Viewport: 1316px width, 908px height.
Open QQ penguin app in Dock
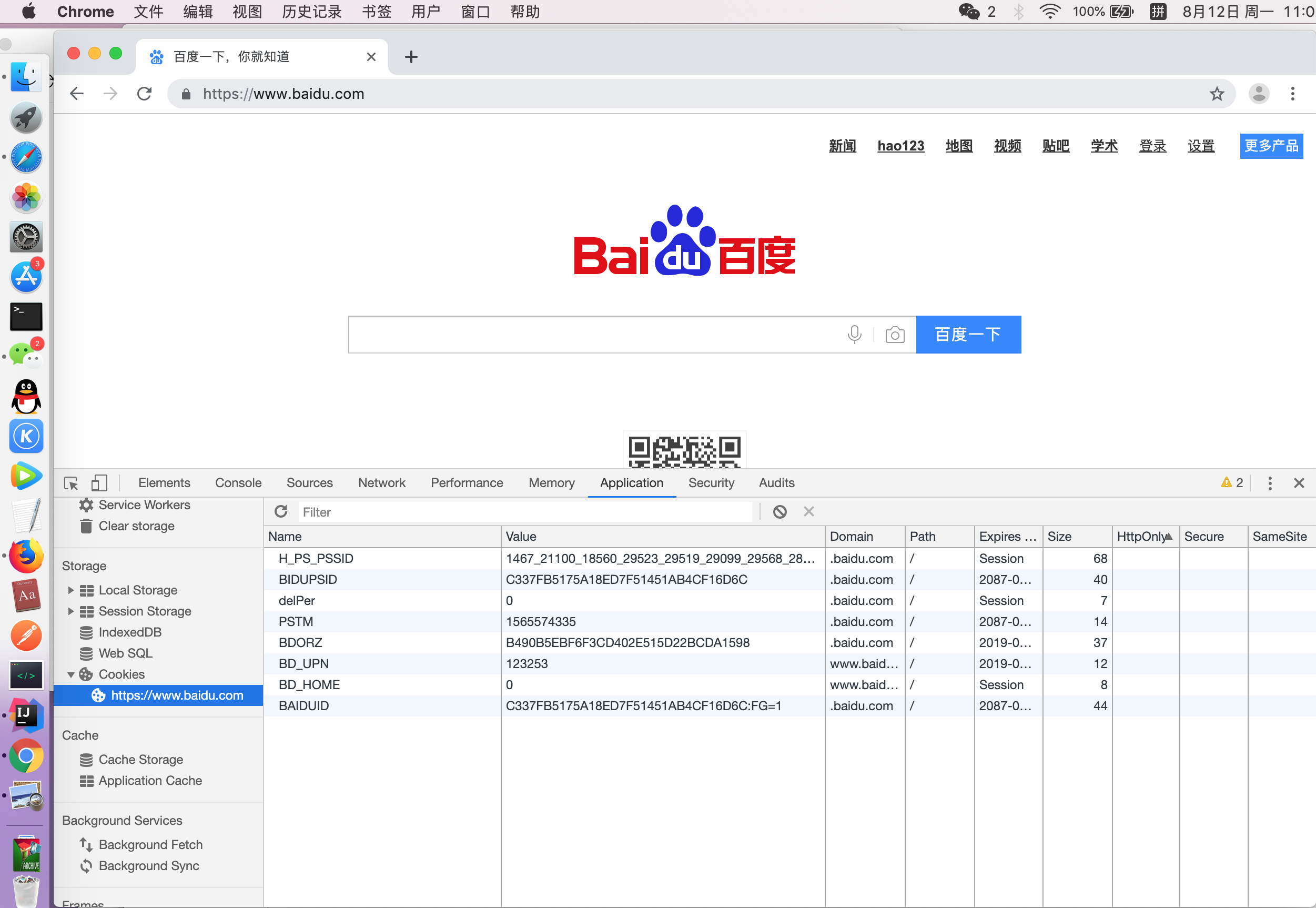coord(26,397)
